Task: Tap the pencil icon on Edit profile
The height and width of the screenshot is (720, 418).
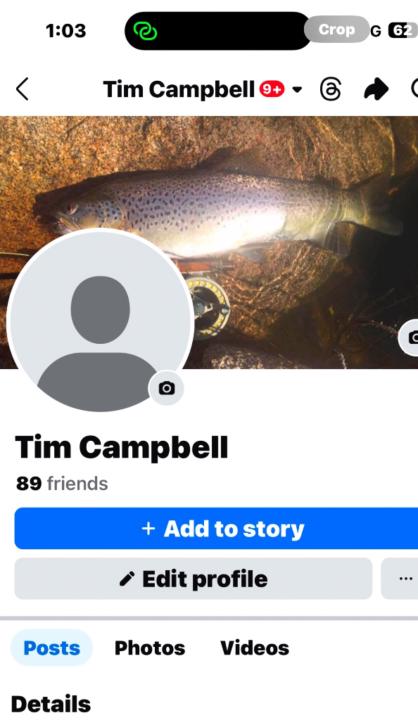Action: pyautogui.click(x=127, y=579)
